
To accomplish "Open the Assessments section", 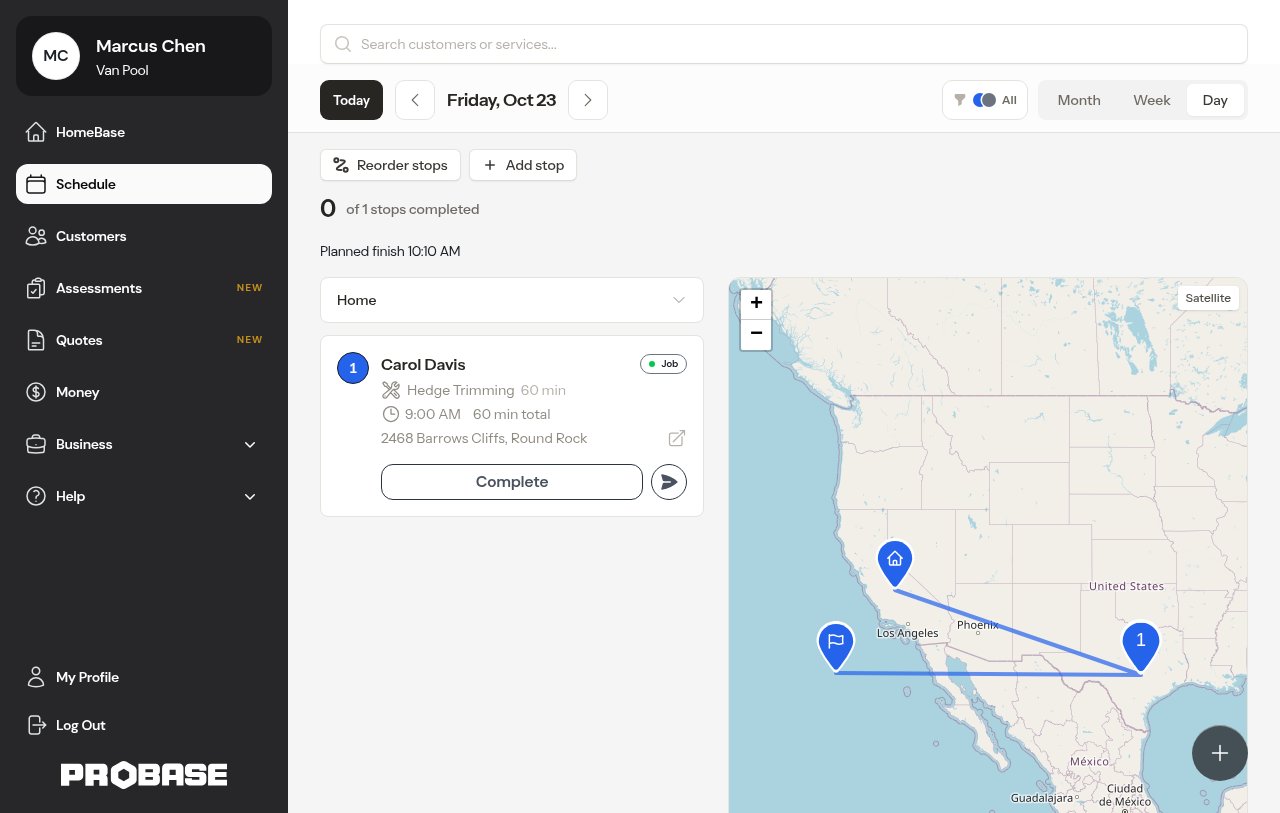I will pos(144,288).
